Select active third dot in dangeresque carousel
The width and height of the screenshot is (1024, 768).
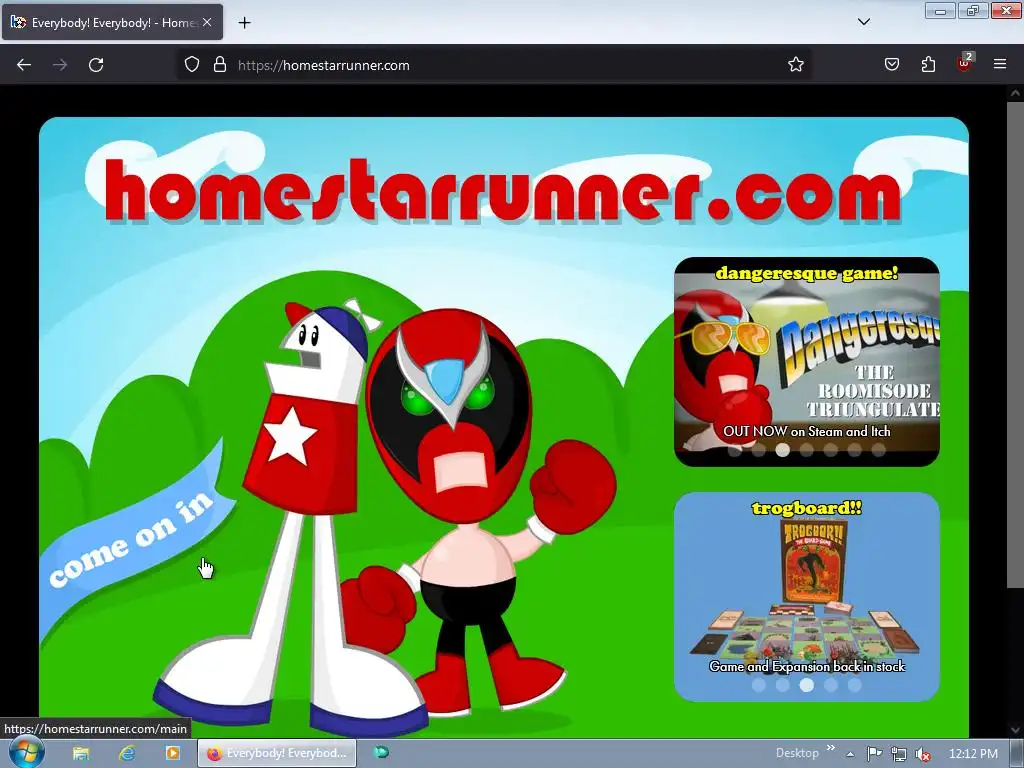(782, 449)
